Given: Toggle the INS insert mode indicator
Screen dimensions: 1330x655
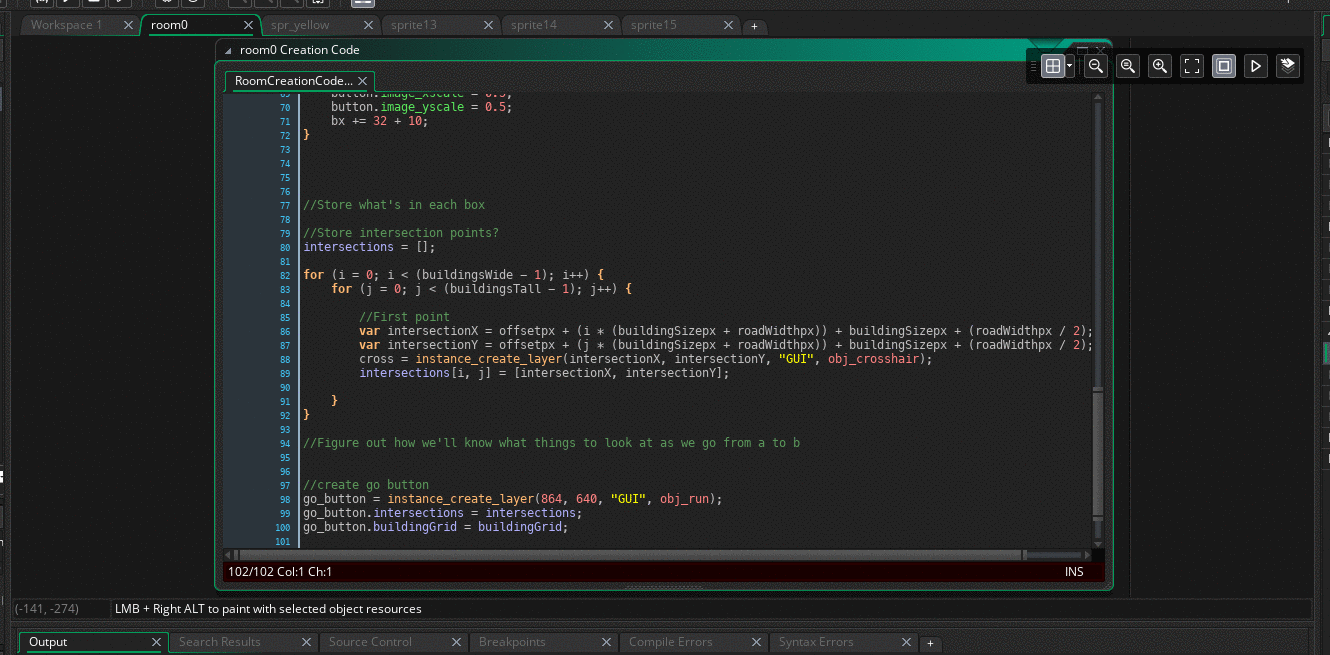Looking at the screenshot, I should [x=1074, y=572].
